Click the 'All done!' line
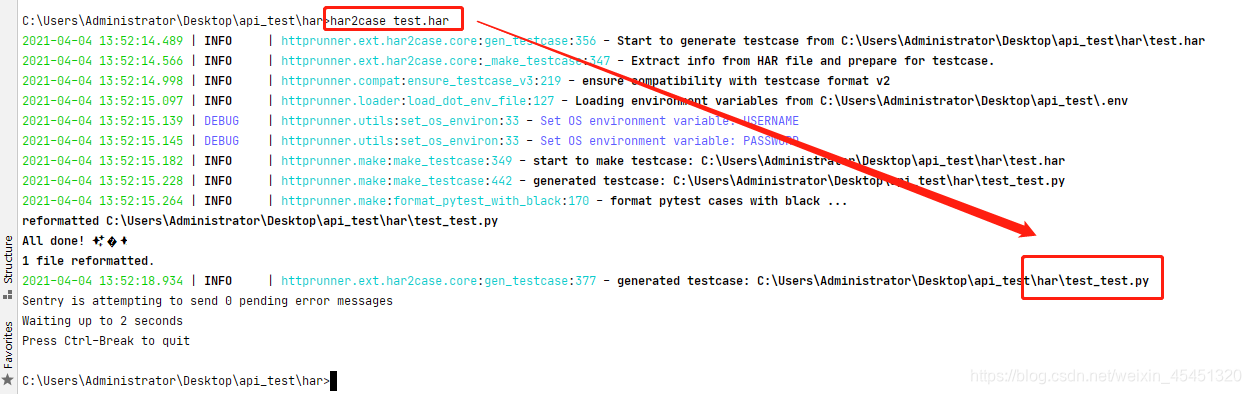Image resolution: width=1251 pixels, height=394 pixels. 75,241
